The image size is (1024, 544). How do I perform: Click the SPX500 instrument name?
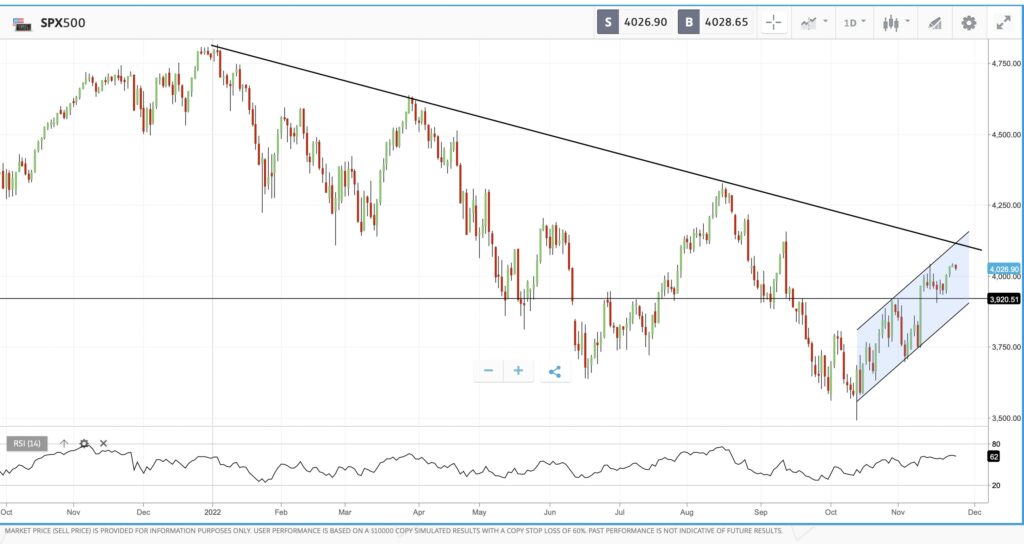(62, 22)
